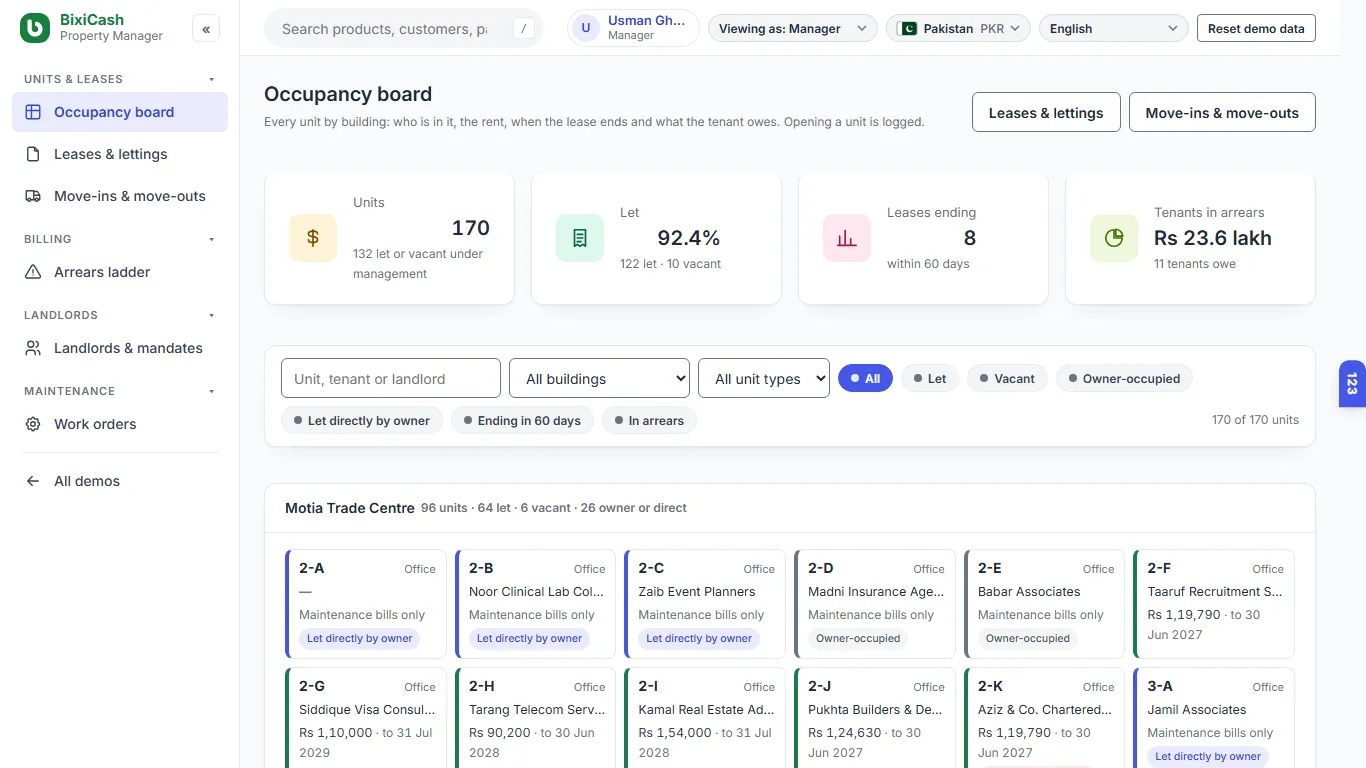1366x768 pixels.
Task: Open Arrears ladder in the sidebar
Action: tap(120, 272)
